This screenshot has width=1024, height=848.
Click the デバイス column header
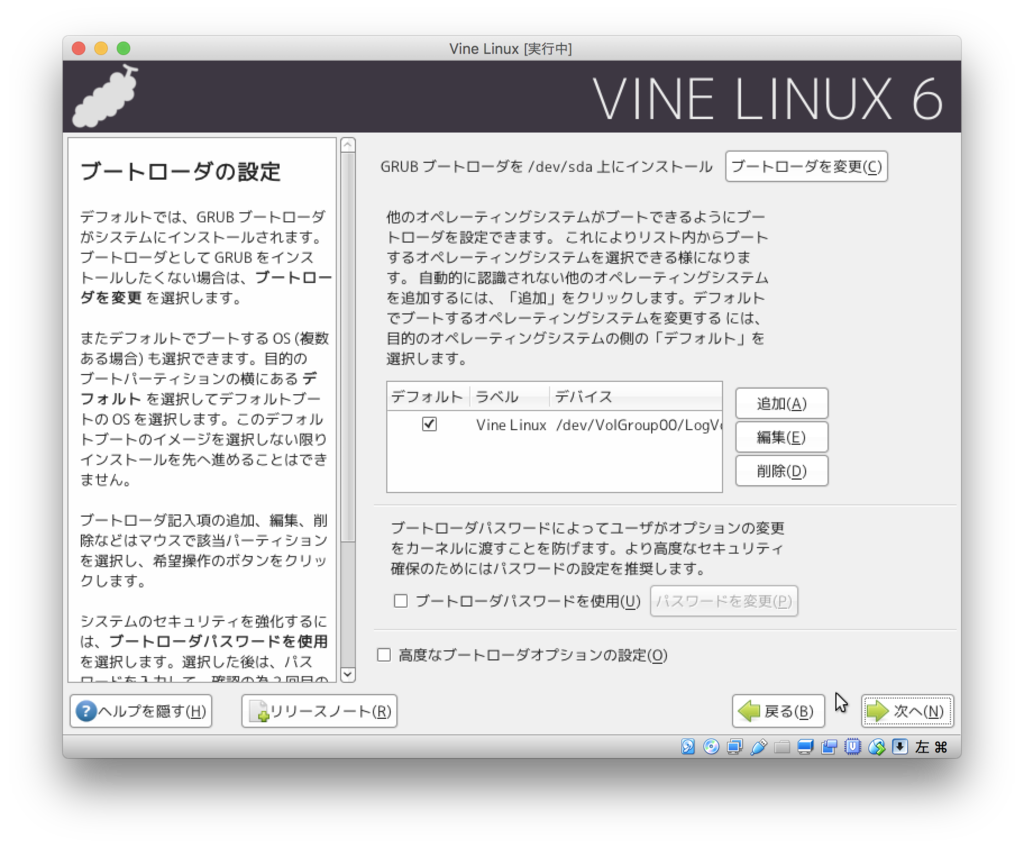635,397
